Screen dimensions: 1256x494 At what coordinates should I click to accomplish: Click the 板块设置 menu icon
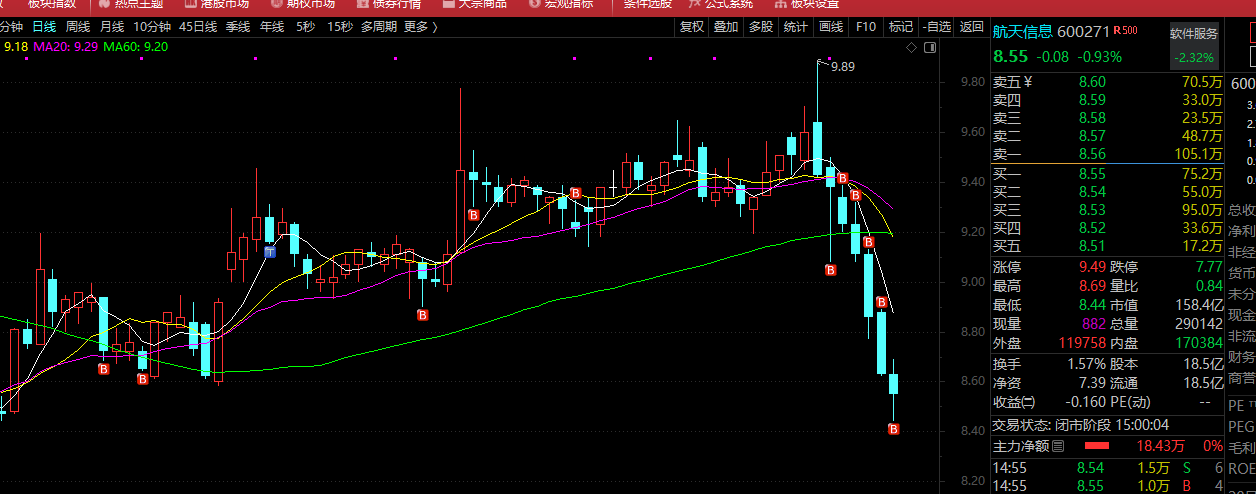point(781,3)
